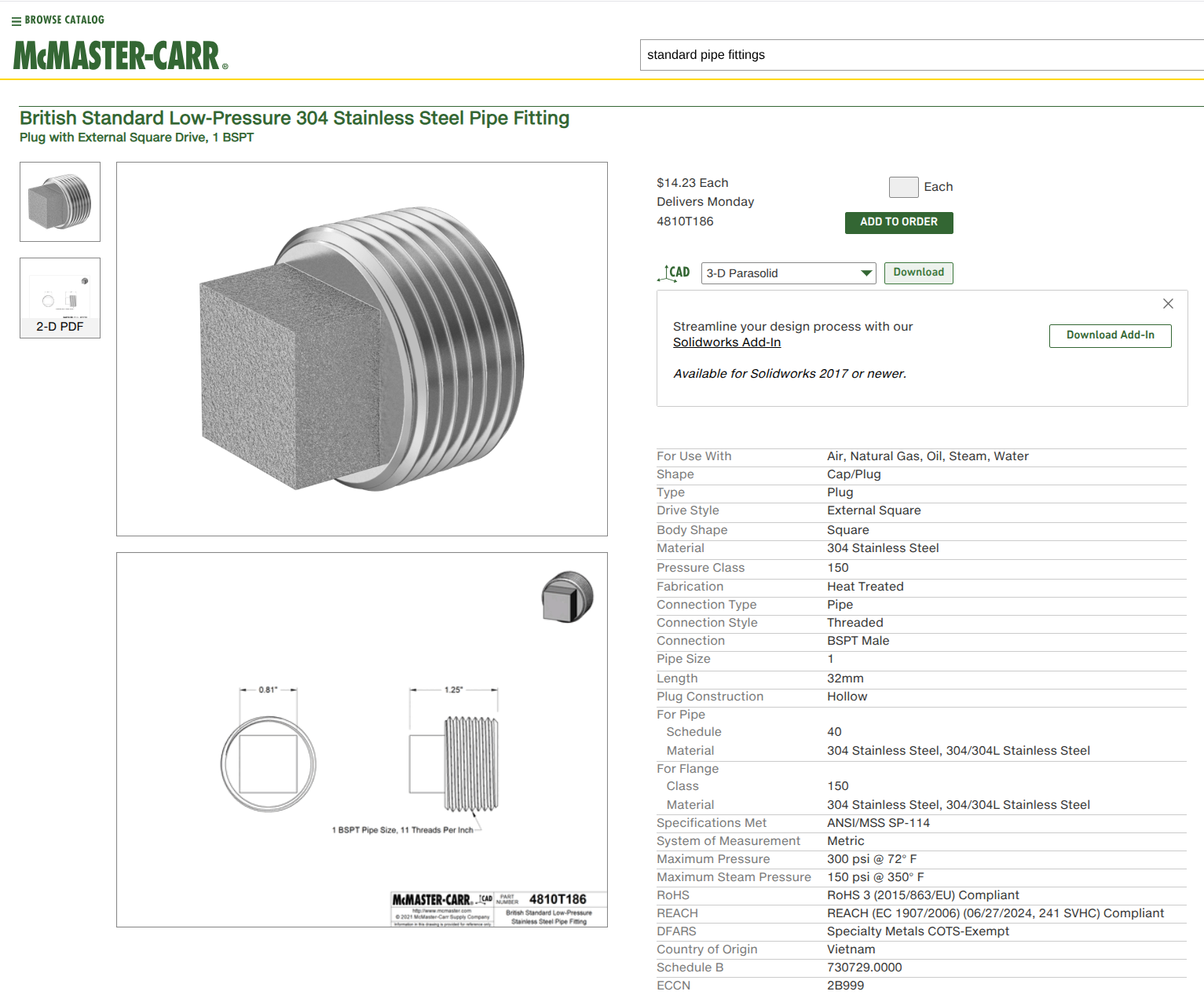Click the 32mm length value

pyautogui.click(x=845, y=679)
